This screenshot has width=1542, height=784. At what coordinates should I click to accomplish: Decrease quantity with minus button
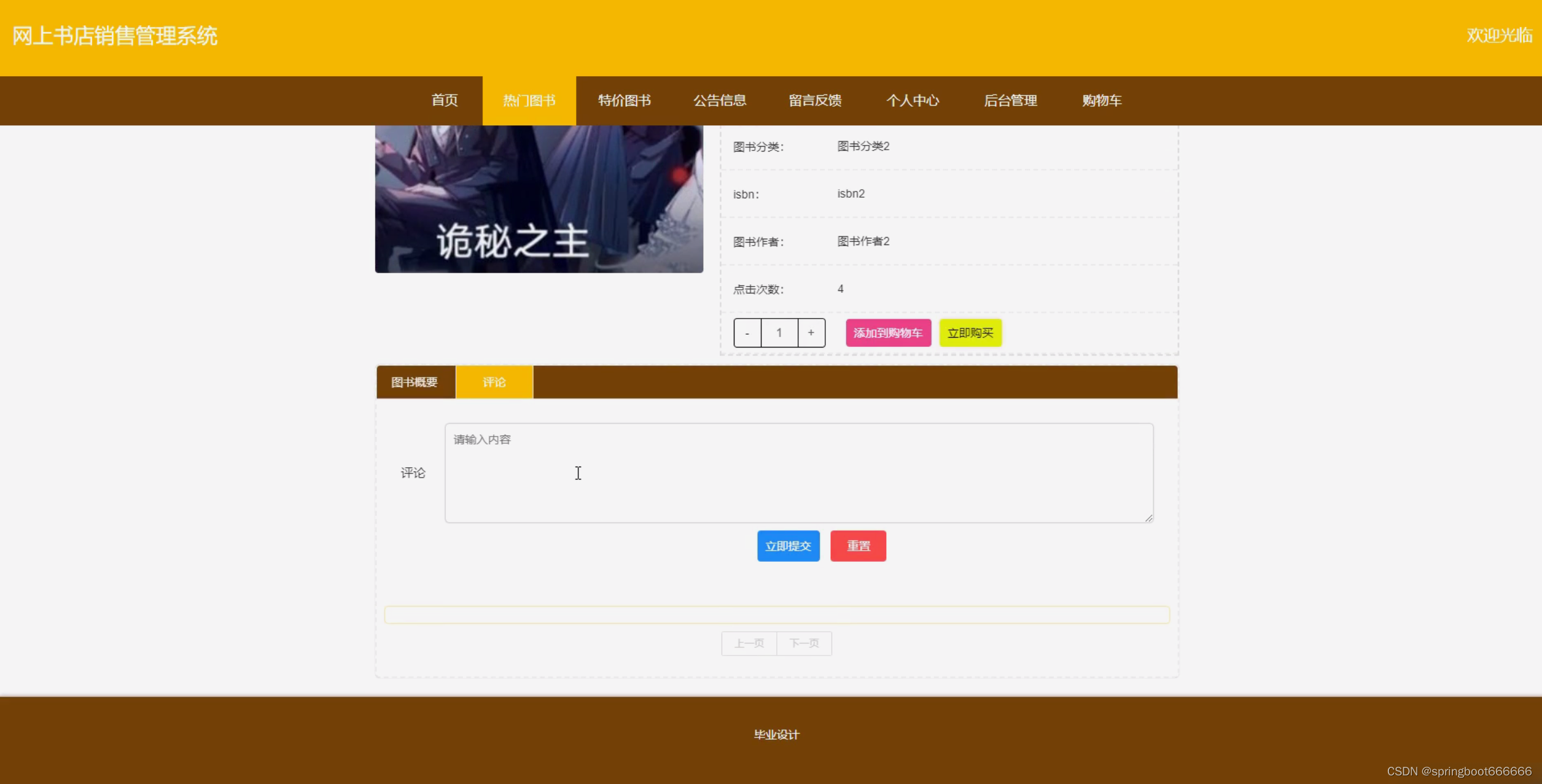tap(747, 333)
